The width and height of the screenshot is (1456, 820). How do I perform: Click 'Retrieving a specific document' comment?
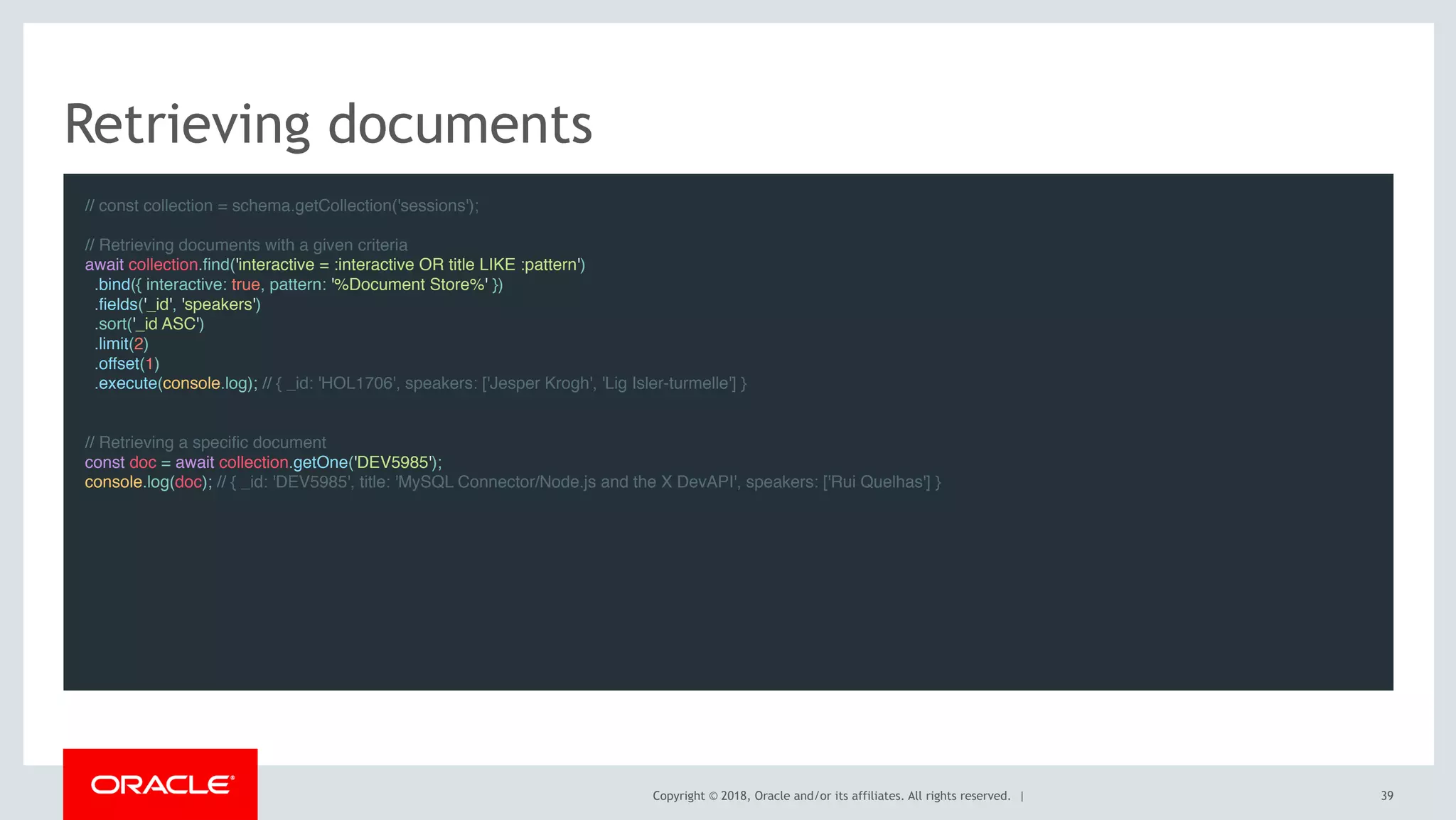(205, 443)
